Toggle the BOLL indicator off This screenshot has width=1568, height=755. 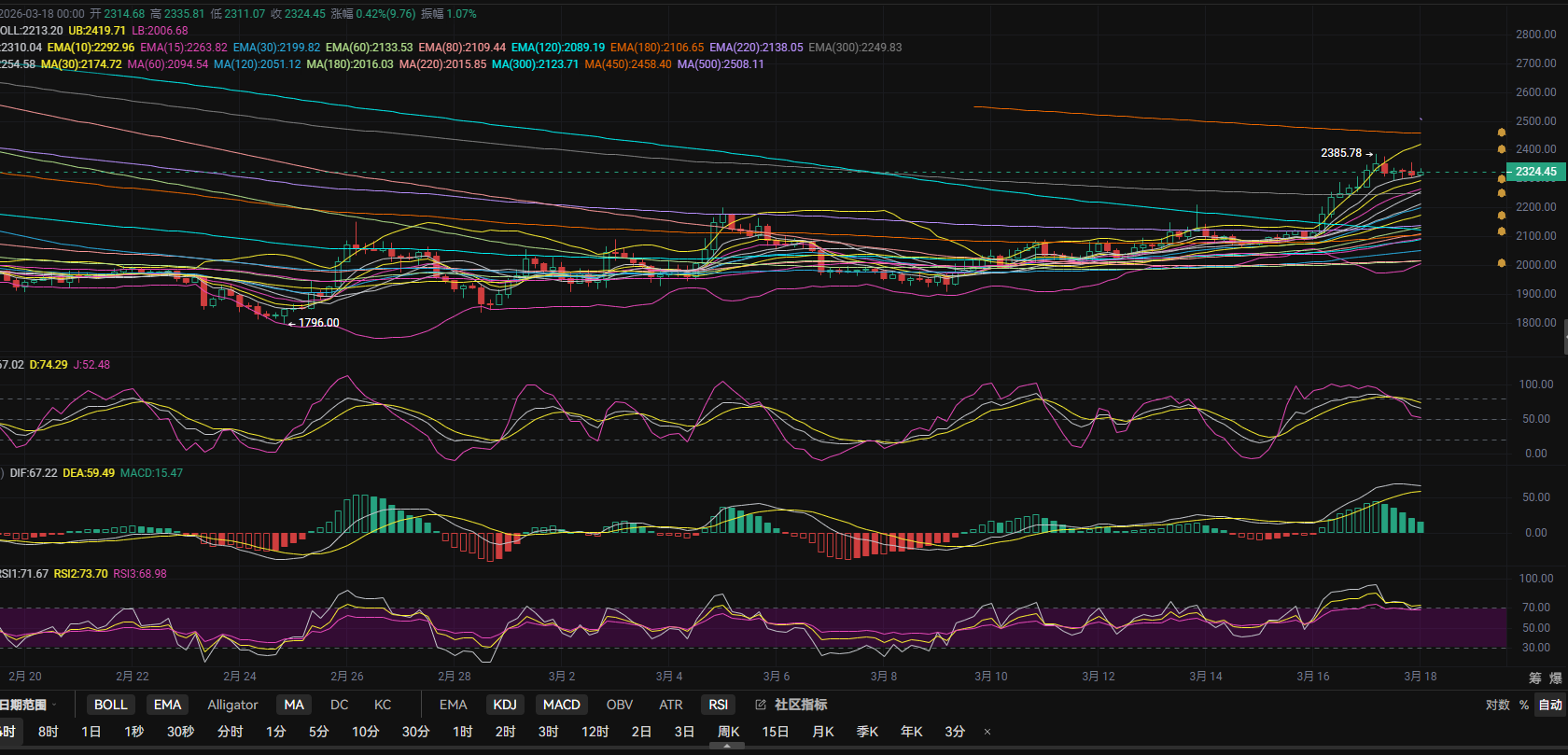(x=110, y=705)
